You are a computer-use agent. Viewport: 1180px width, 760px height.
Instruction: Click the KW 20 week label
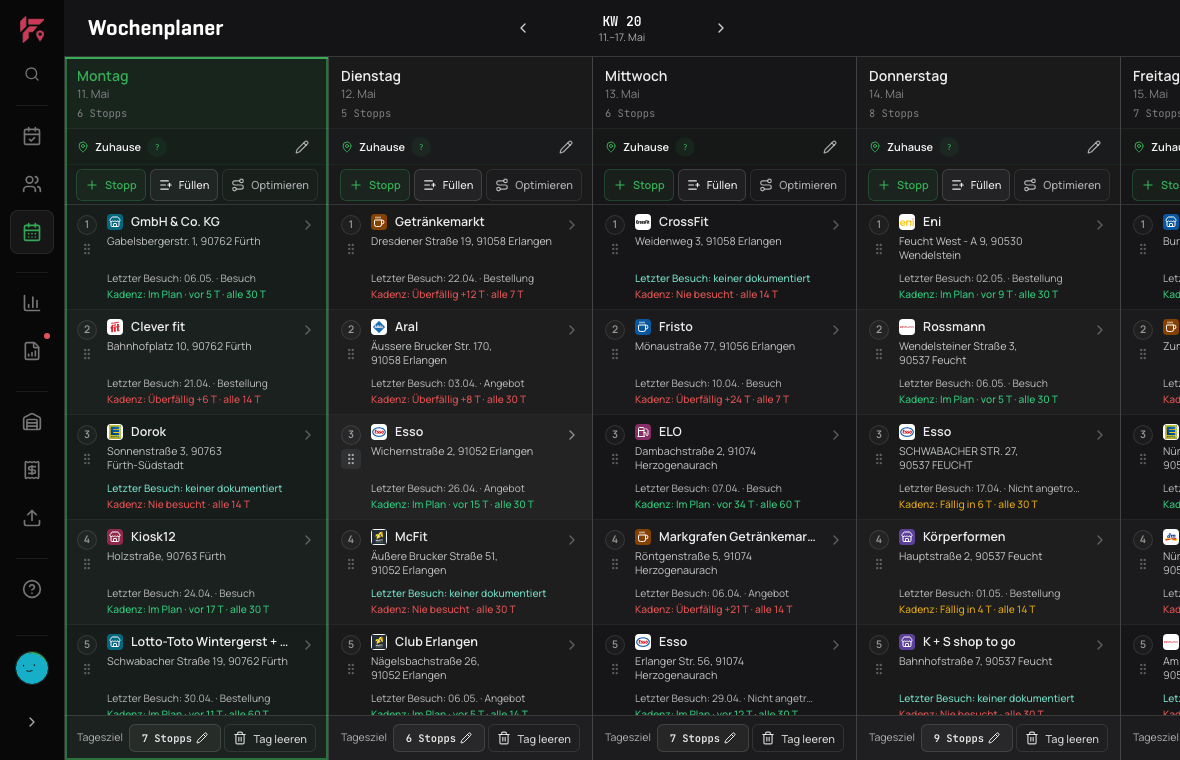coord(622,22)
